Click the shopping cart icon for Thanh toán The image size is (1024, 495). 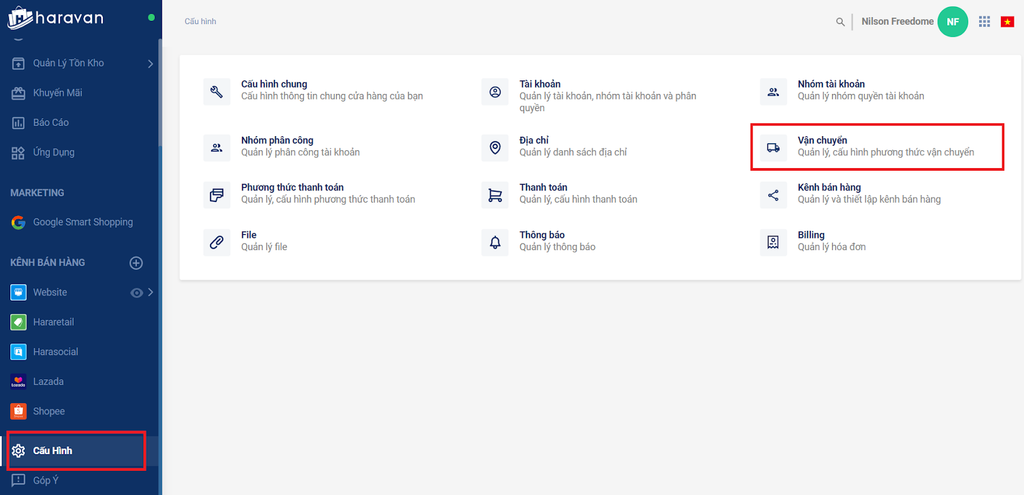495,195
